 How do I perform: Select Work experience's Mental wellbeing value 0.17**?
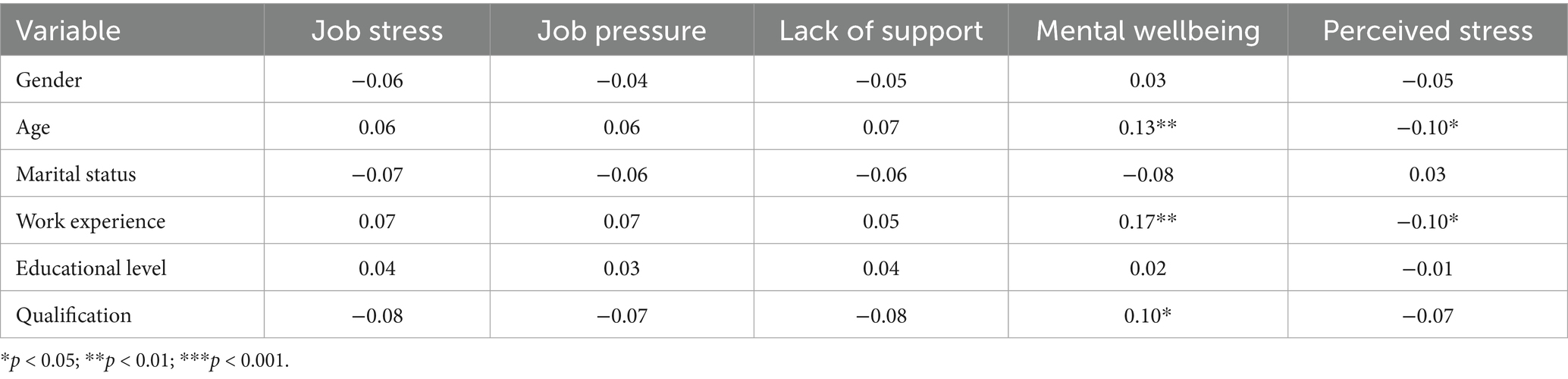click(1147, 221)
